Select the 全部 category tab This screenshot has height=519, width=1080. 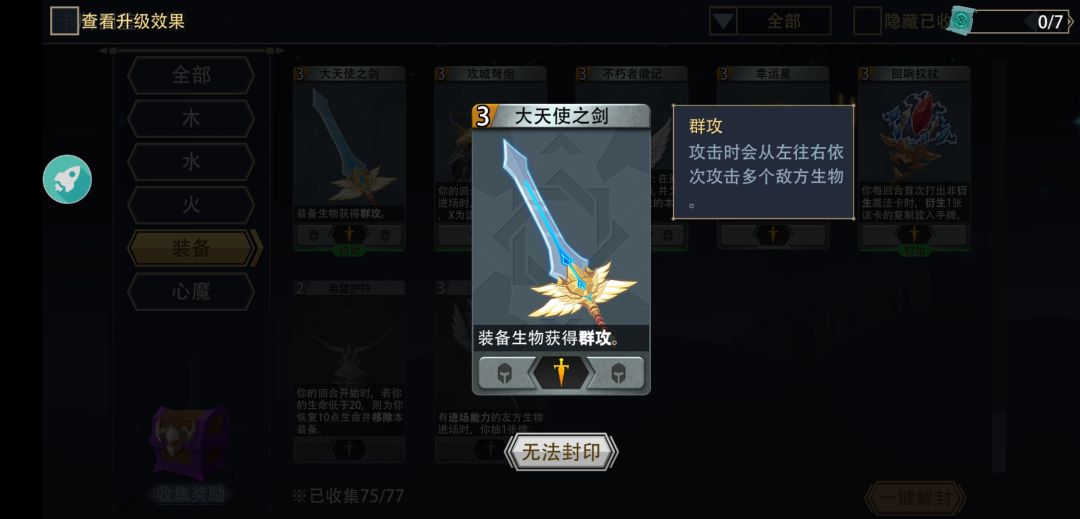coord(191,75)
